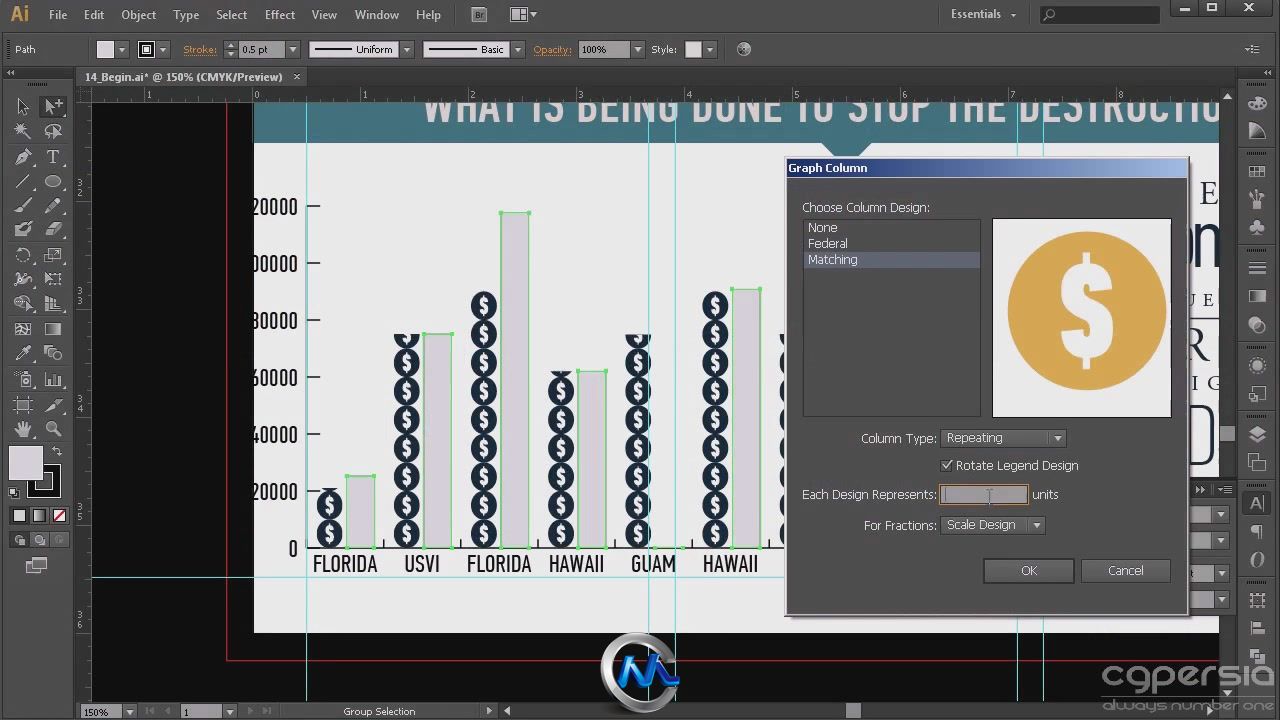Open the Basic brush definition dropdown
Viewport: 1280px width, 720px height.
point(518,49)
